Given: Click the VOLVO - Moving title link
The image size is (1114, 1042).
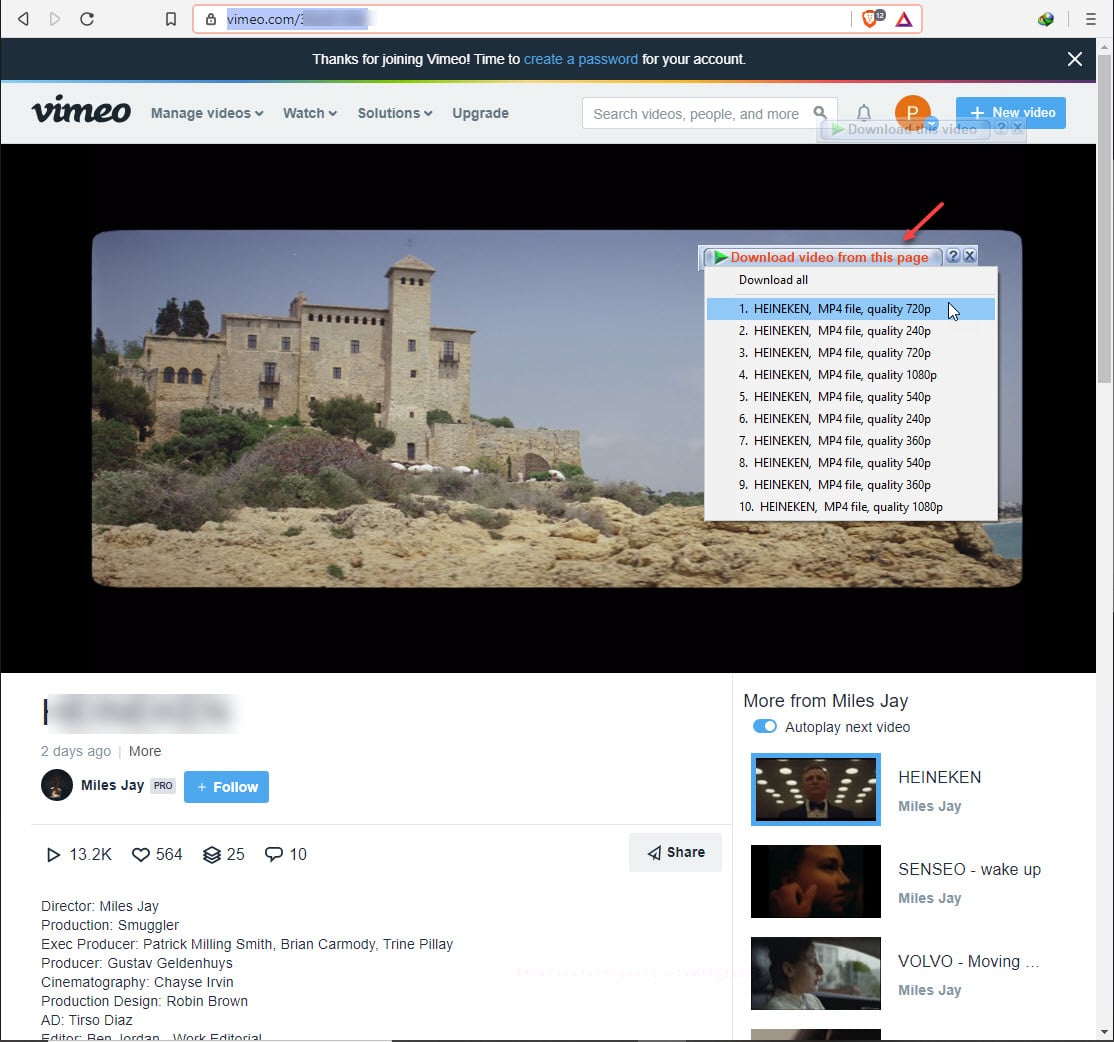Looking at the screenshot, I should pyautogui.click(x=968, y=961).
